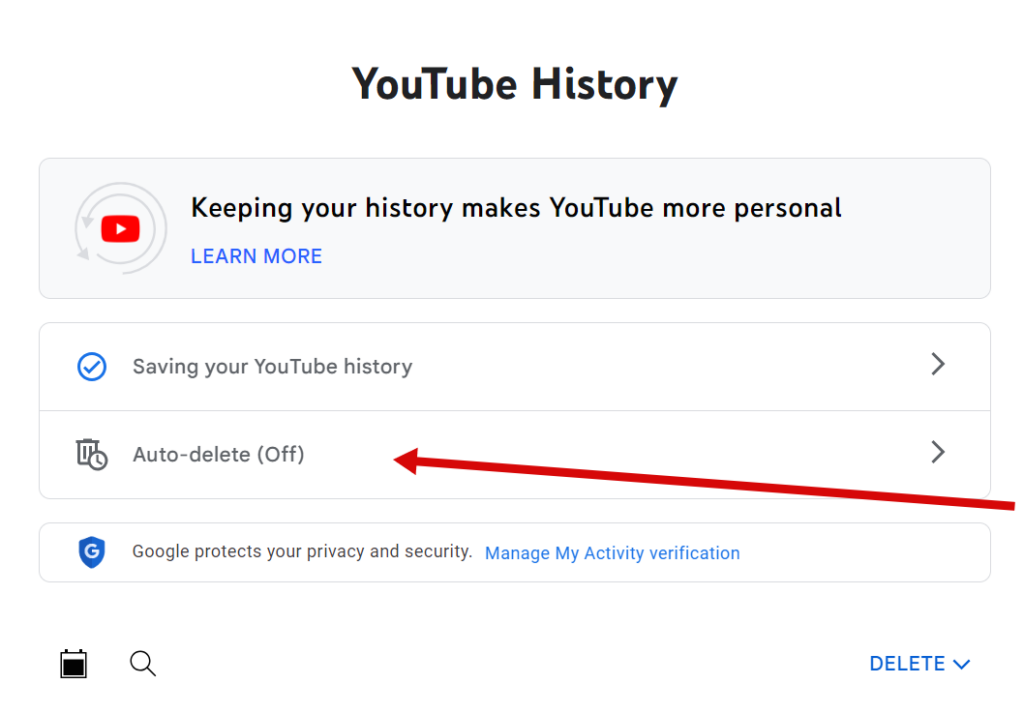The image size is (1024, 714).
Task: Click the trash-with-clock Auto-delete icon
Action: coord(91,454)
